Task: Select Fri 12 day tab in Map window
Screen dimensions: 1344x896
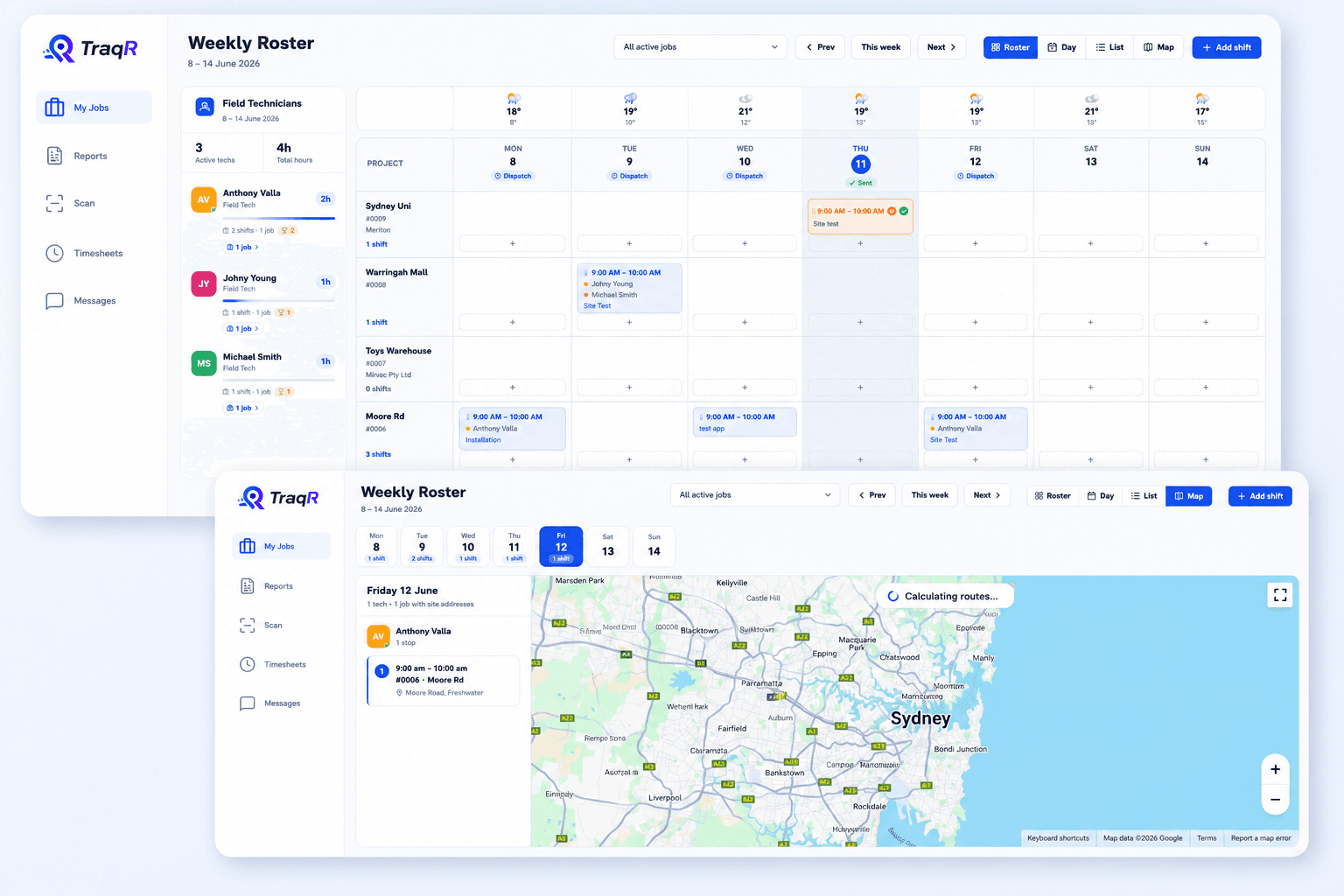Action: coord(561,547)
